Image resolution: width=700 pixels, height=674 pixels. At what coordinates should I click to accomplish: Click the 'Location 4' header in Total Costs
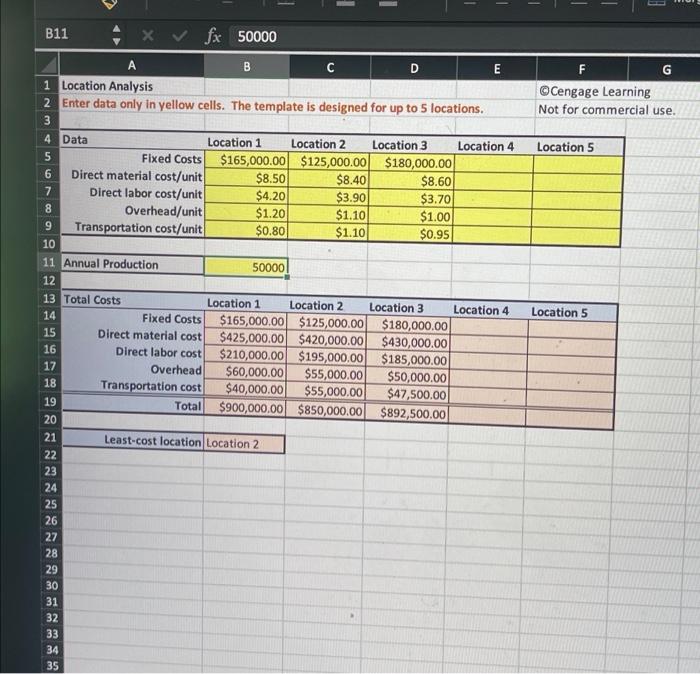(x=481, y=310)
